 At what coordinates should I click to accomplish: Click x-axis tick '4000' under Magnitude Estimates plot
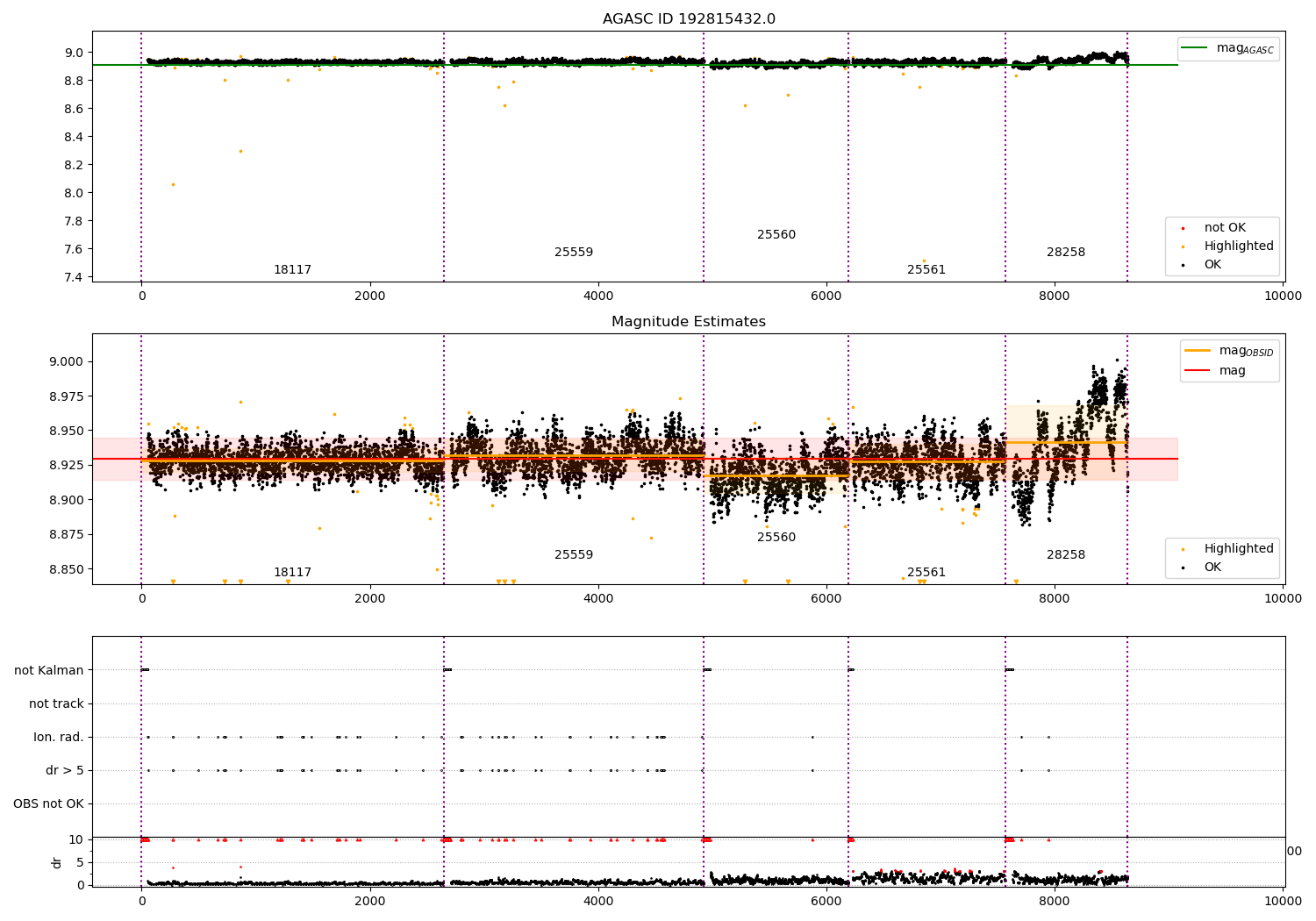598,599
